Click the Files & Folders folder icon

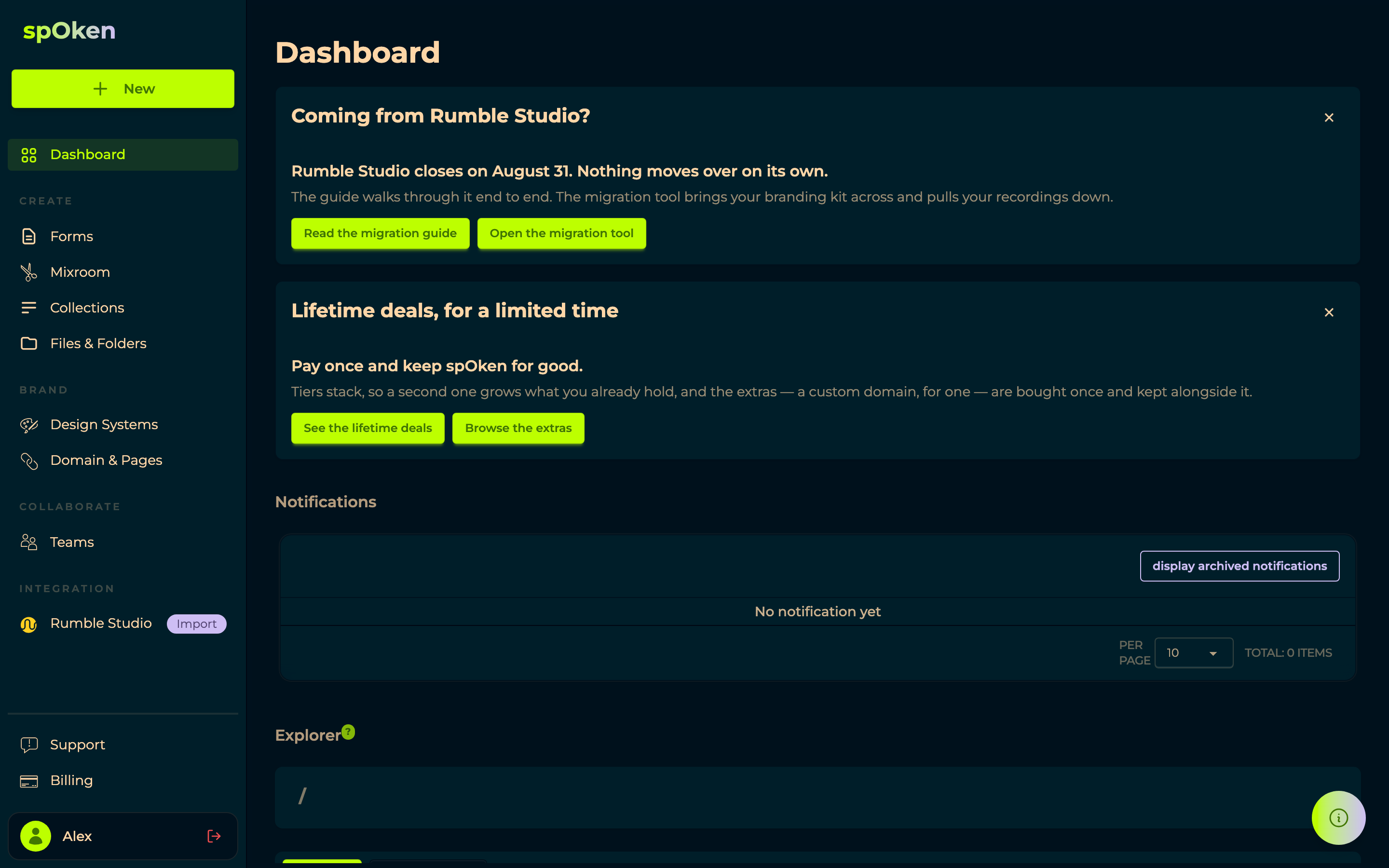(x=29, y=343)
